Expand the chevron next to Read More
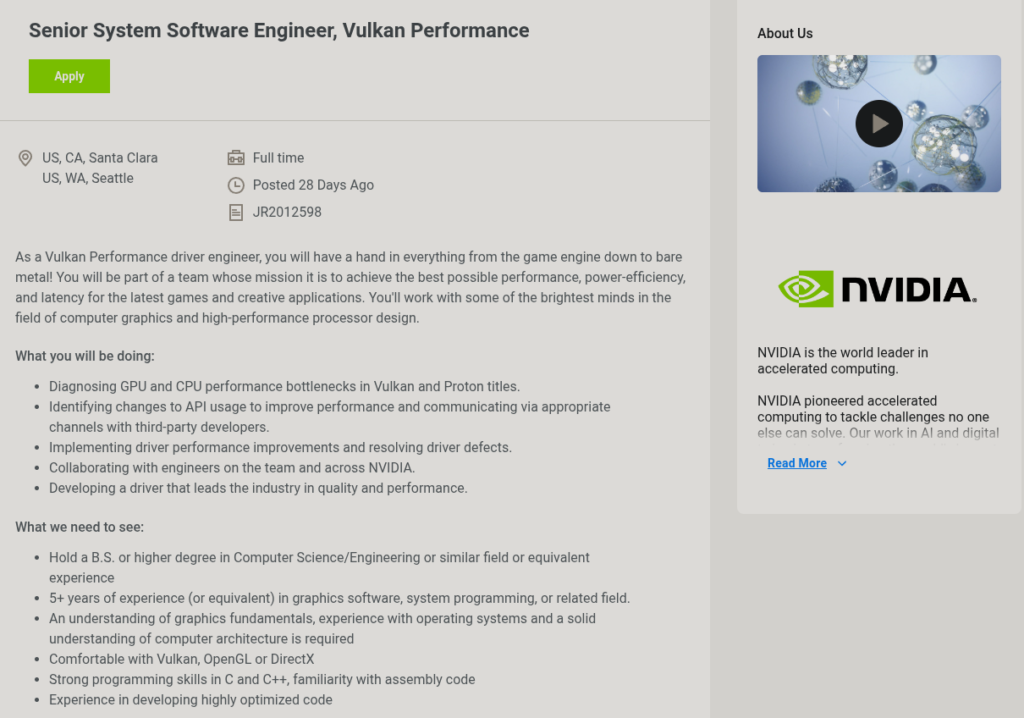 pyautogui.click(x=842, y=463)
